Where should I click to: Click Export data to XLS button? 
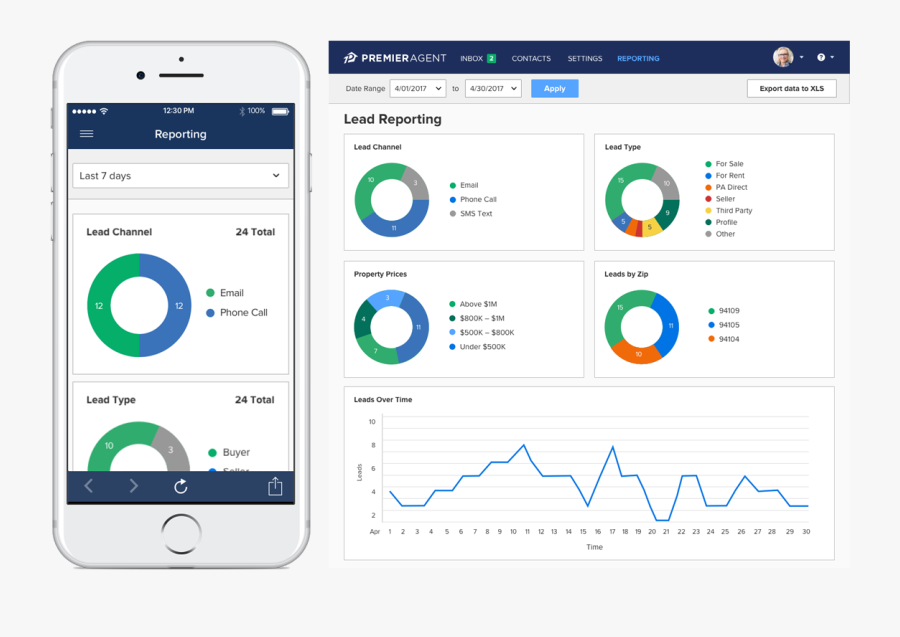(x=791, y=88)
